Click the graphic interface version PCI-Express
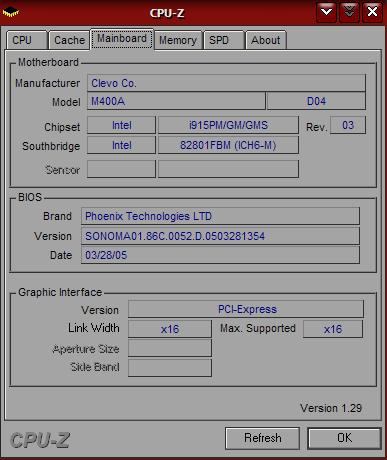The image size is (387, 460). click(246, 309)
